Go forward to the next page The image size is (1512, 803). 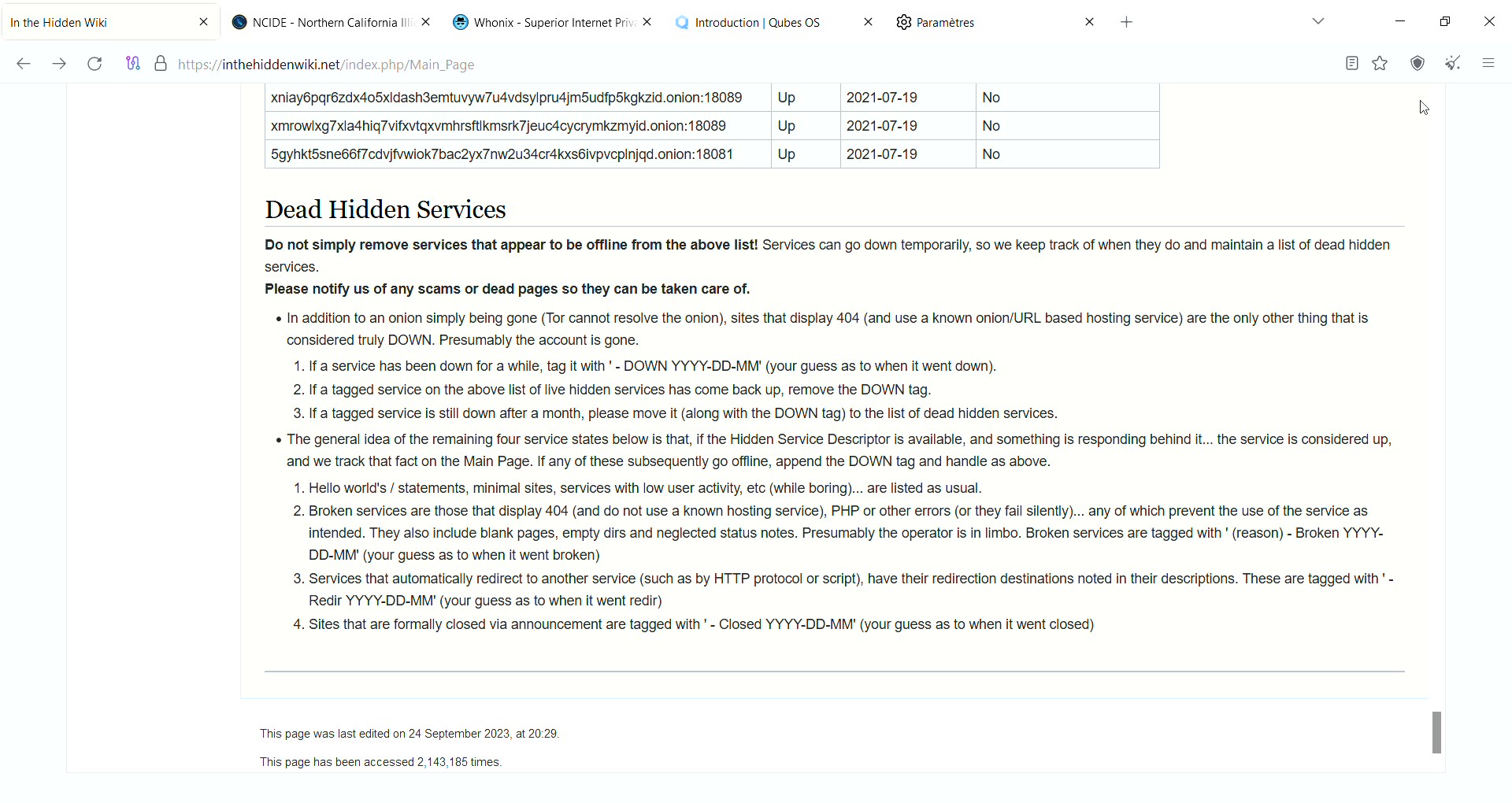pyautogui.click(x=59, y=64)
